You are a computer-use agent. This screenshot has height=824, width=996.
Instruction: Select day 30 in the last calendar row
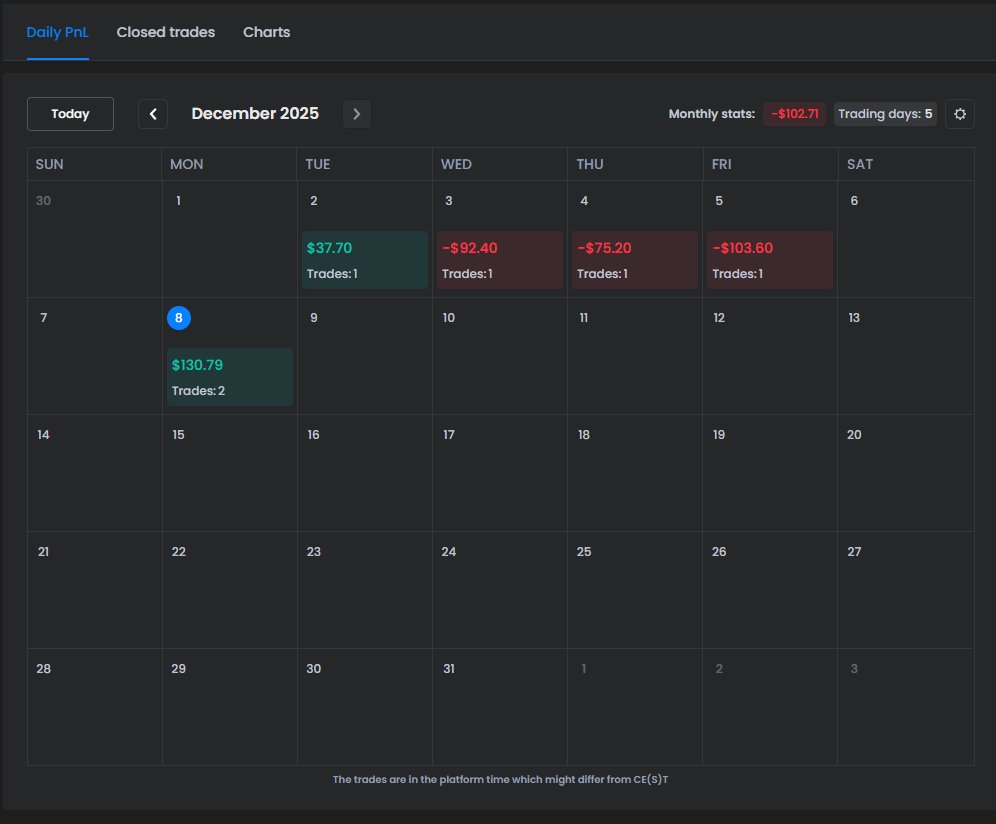313,668
